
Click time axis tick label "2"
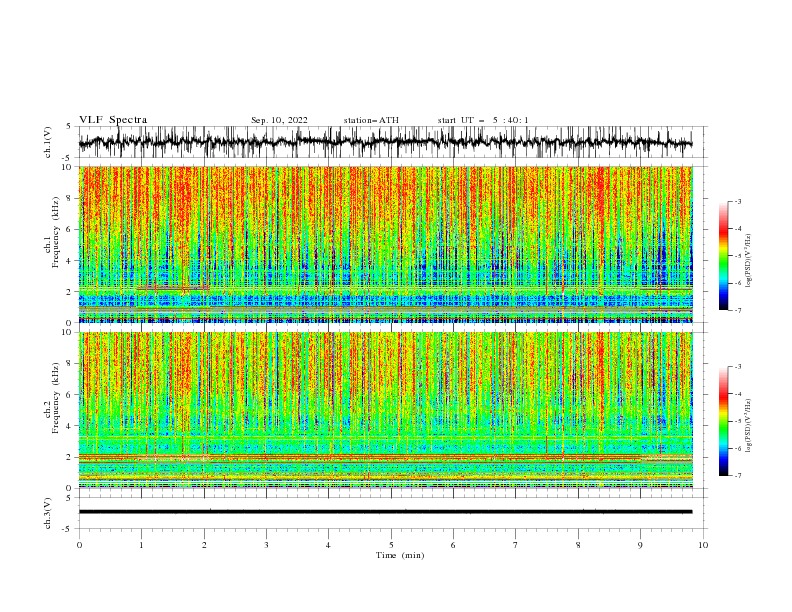click(204, 545)
